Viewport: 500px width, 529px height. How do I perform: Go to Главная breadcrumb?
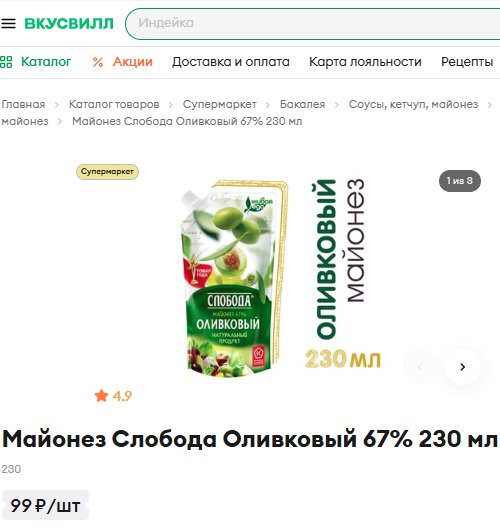click(x=23, y=104)
